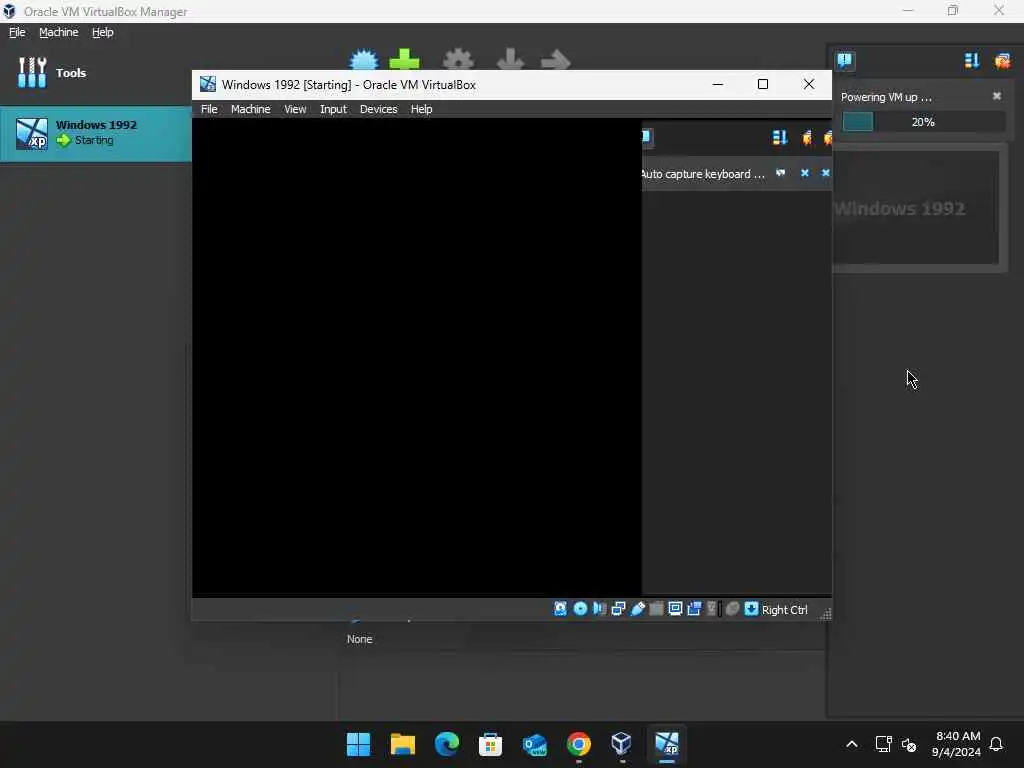Open the Help menu in the VM window
This screenshot has width=1024, height=768.
pyautogui.click(x=421, y=109)
